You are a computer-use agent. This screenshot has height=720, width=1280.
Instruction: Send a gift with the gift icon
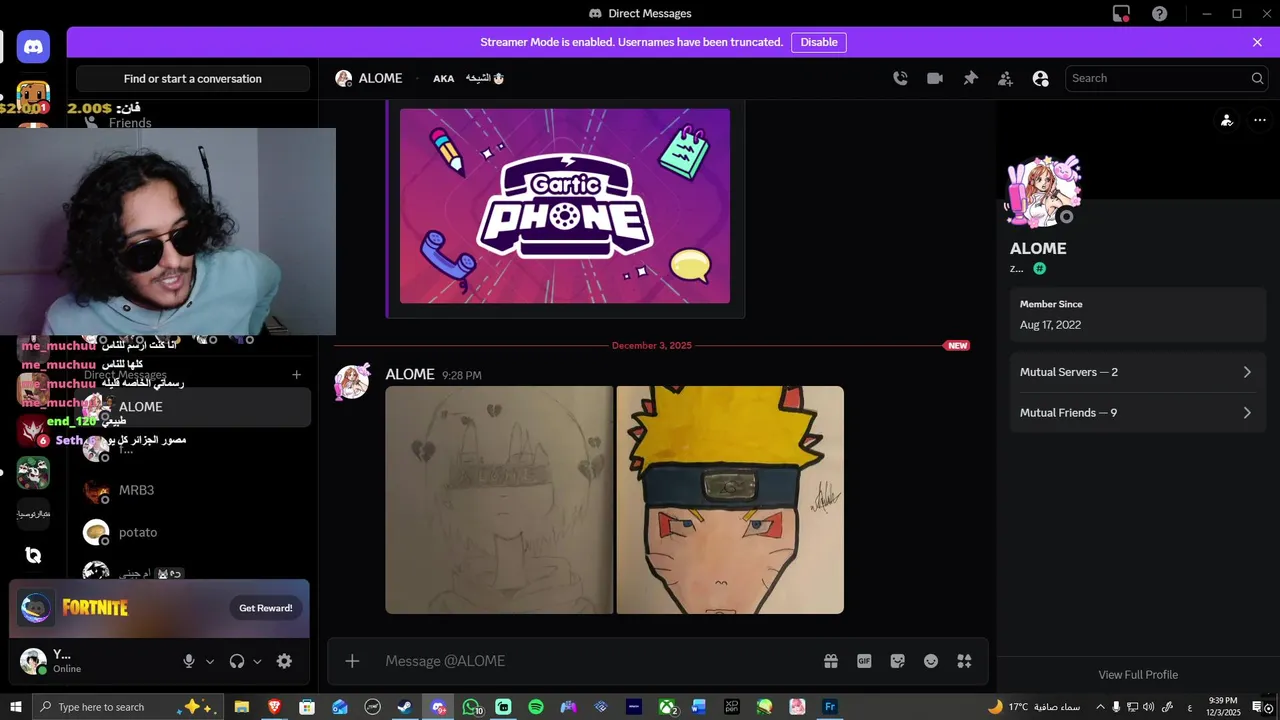tap(830, 661)
